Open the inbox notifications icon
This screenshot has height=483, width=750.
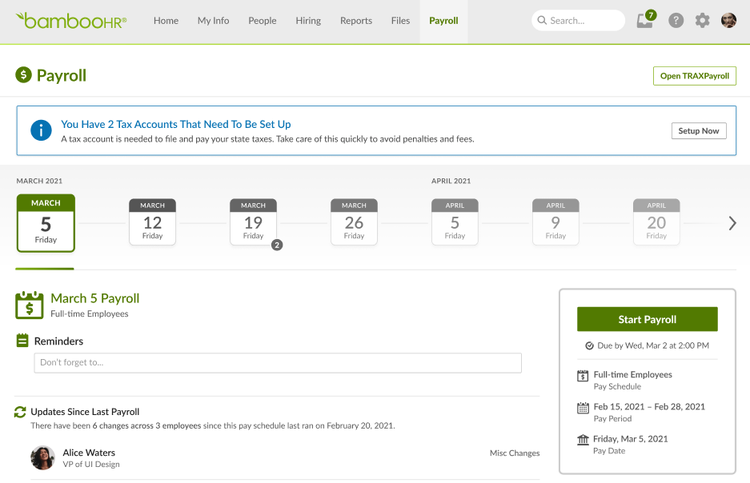[645, 20]
